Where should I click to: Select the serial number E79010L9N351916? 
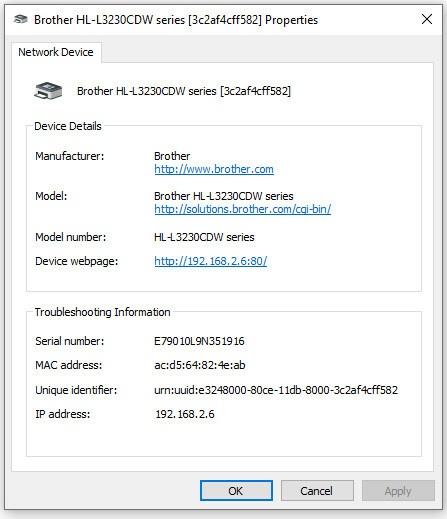[199, 341]
